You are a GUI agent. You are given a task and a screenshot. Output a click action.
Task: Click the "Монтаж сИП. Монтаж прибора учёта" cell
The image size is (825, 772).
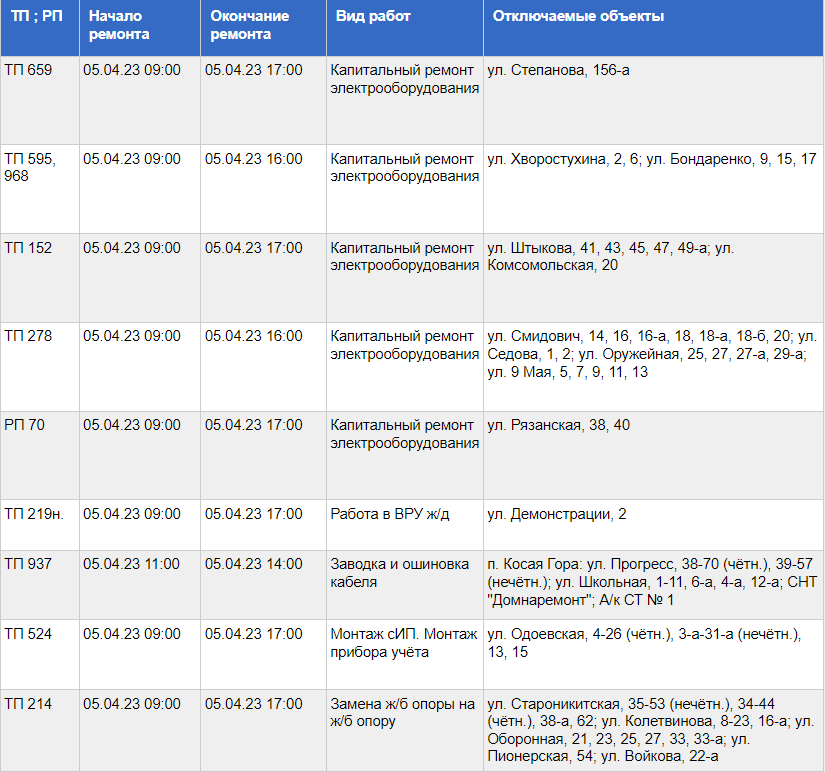coord(400,642)
